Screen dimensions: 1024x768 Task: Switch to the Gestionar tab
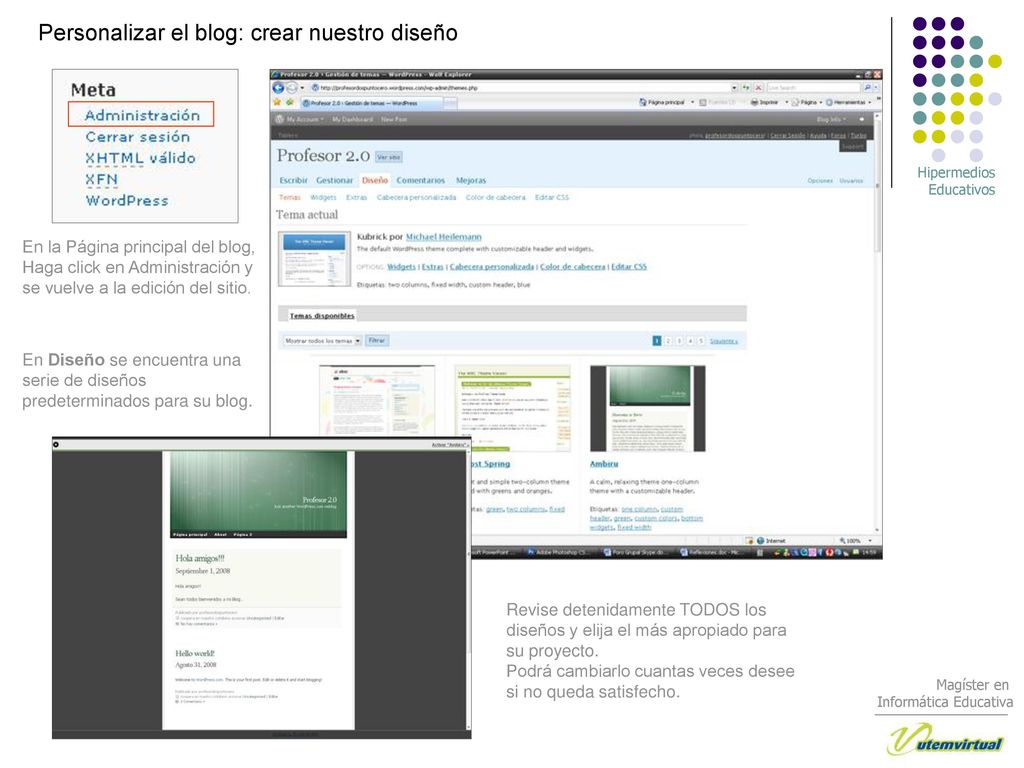coord(334,180)
